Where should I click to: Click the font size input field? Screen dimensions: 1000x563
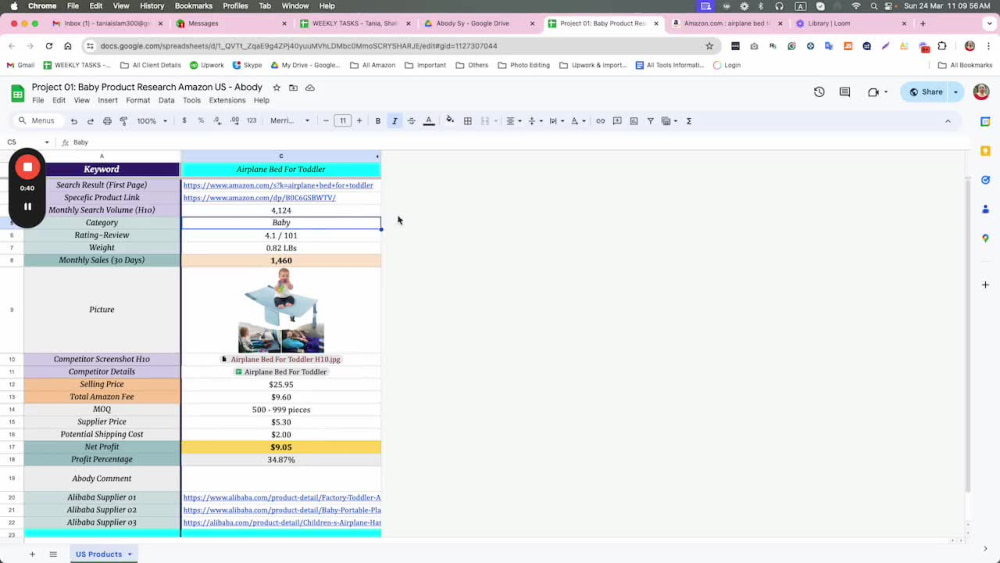click(342, 121)
